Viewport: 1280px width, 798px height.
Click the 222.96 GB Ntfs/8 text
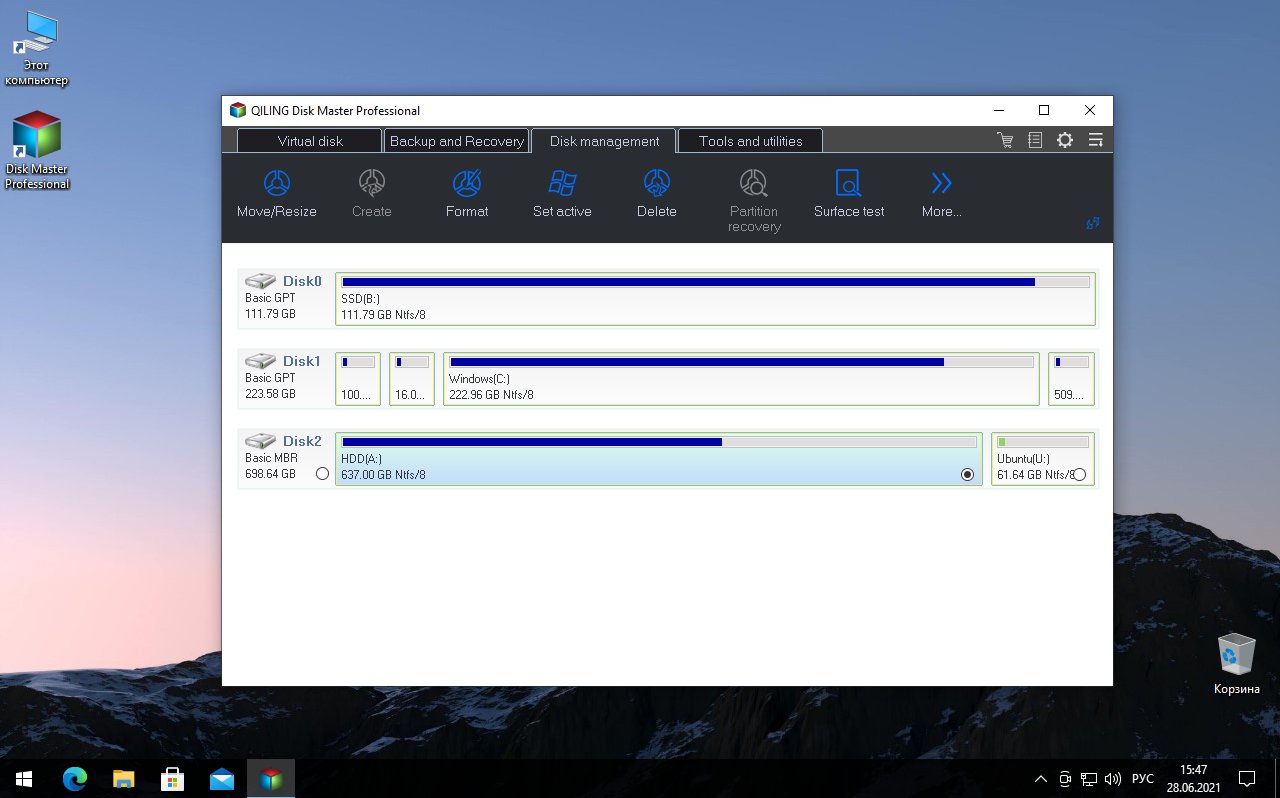pos(491,395)
